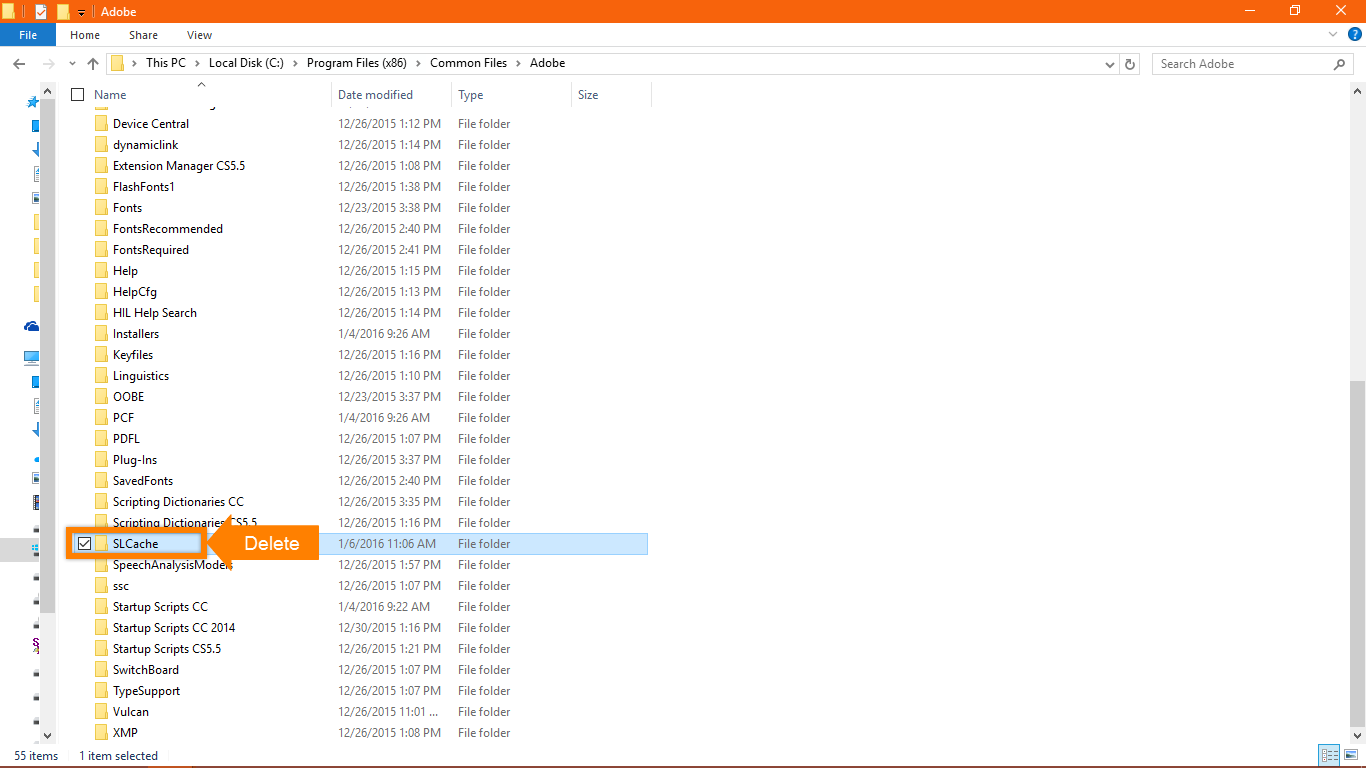
Task: Click the FontsRecommended folder icon
Action: (101, 229)
